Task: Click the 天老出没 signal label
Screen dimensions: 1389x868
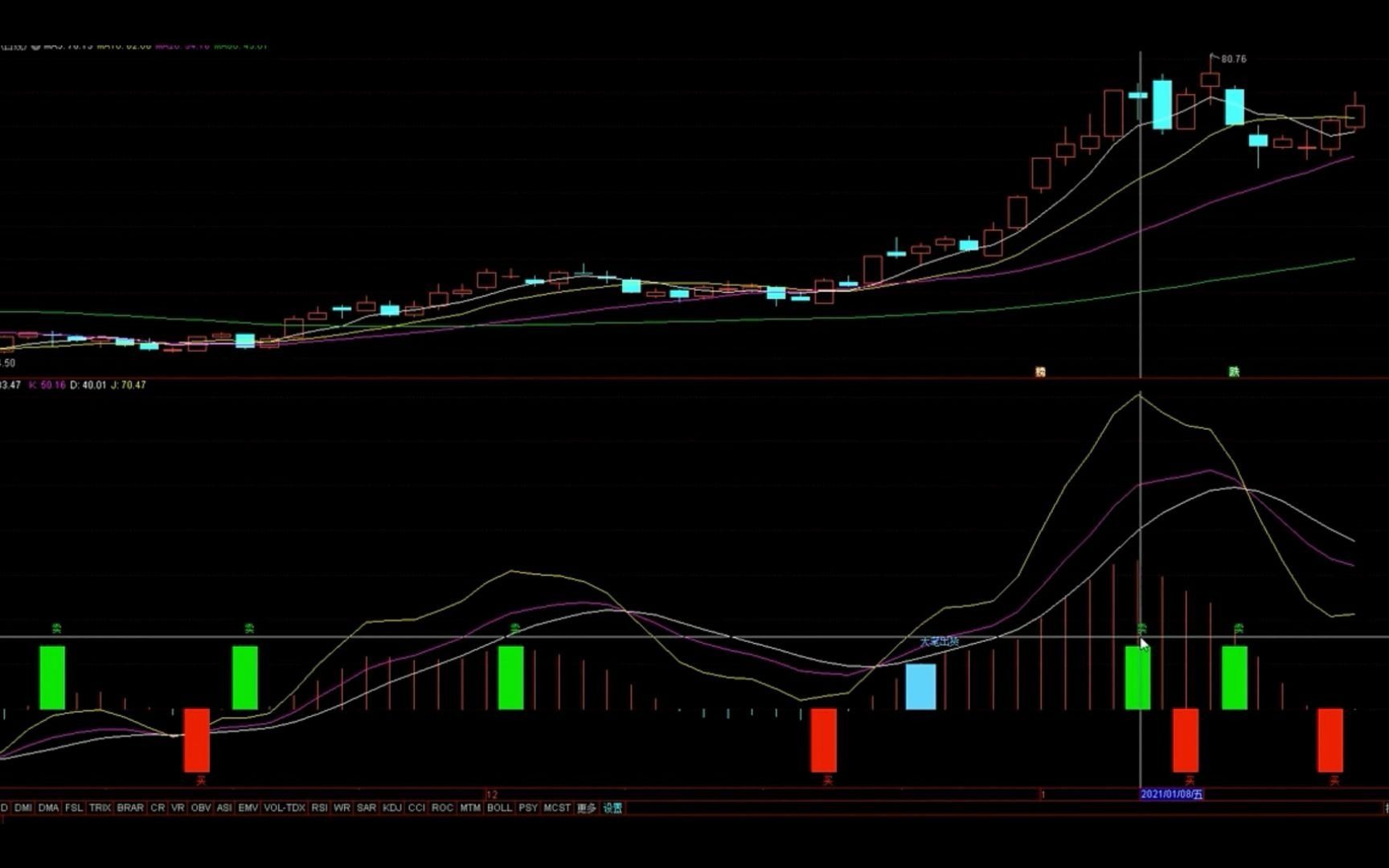Action: [939, 641]
